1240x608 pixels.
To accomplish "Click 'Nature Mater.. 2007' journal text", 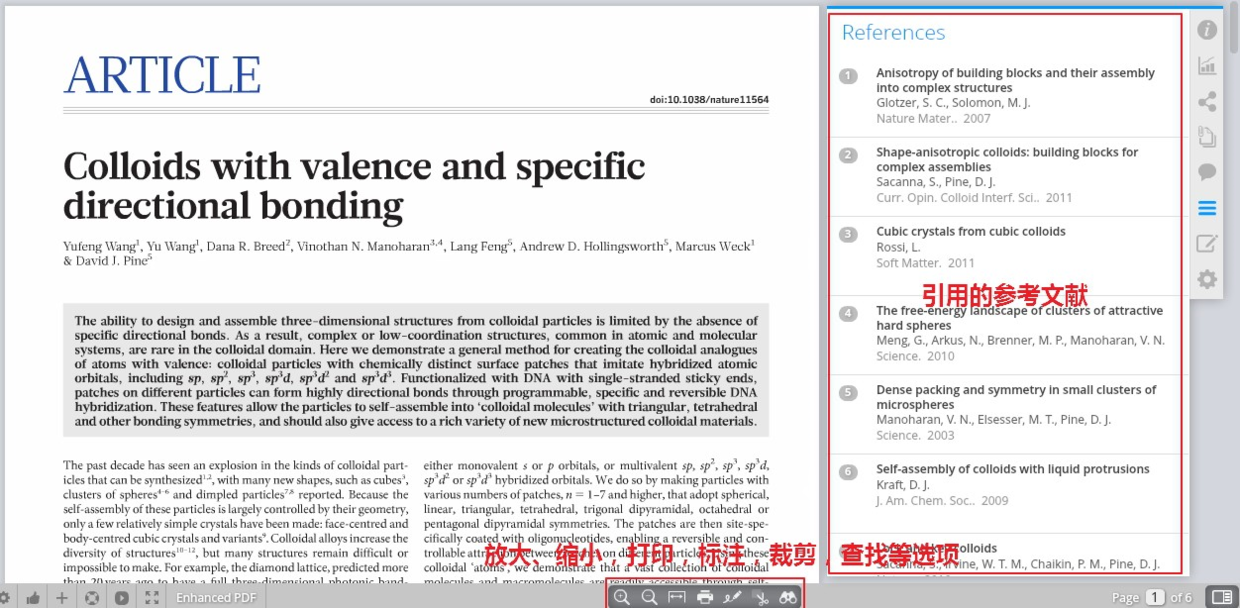I will pos(933,119).
